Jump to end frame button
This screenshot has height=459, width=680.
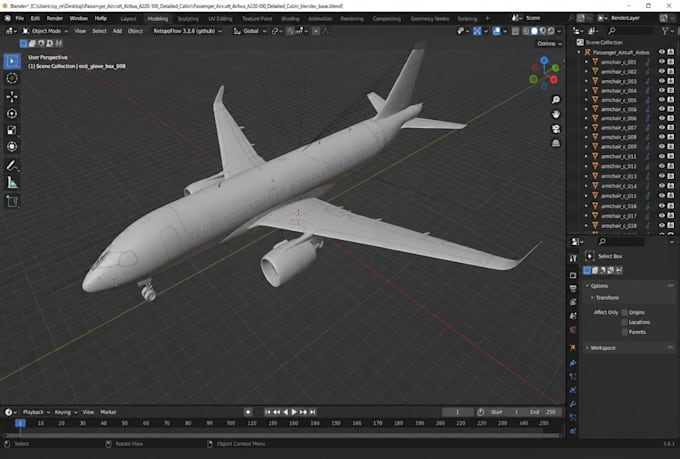point(313,412)
